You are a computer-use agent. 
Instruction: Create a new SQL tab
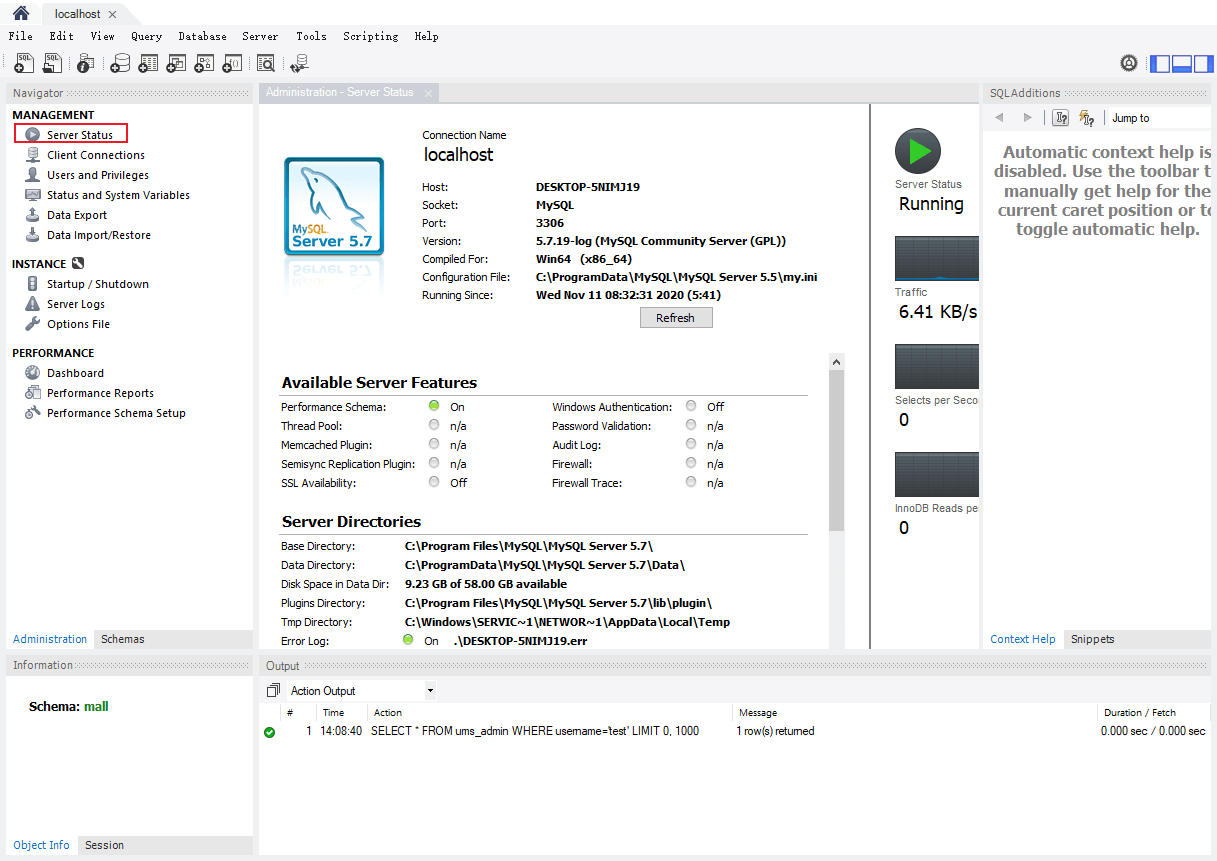point(24,64)
